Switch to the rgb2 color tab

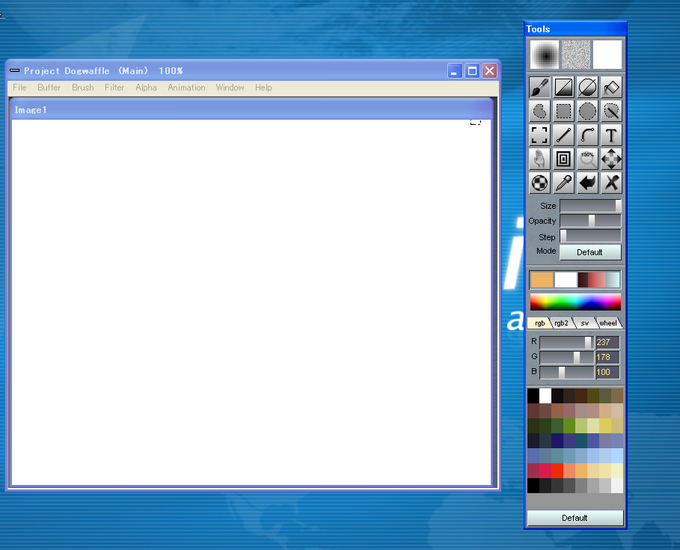(x=562, y=323)
